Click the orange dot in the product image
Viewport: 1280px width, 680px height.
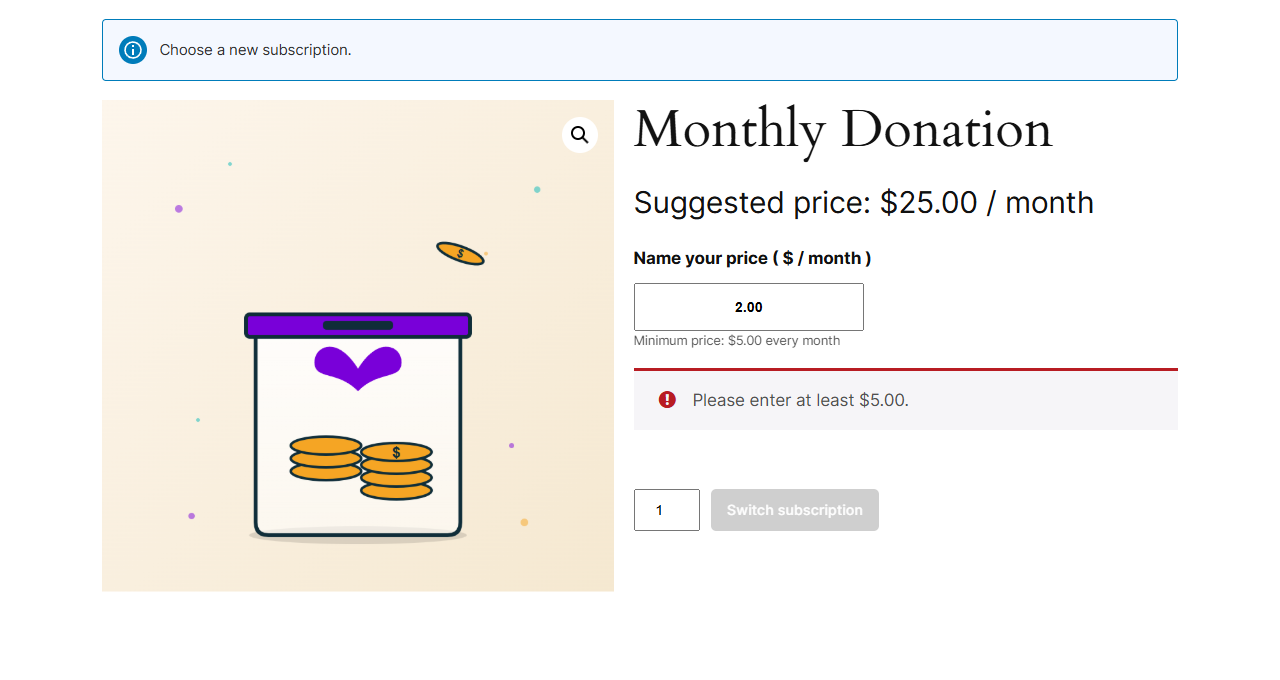(524, 522)
